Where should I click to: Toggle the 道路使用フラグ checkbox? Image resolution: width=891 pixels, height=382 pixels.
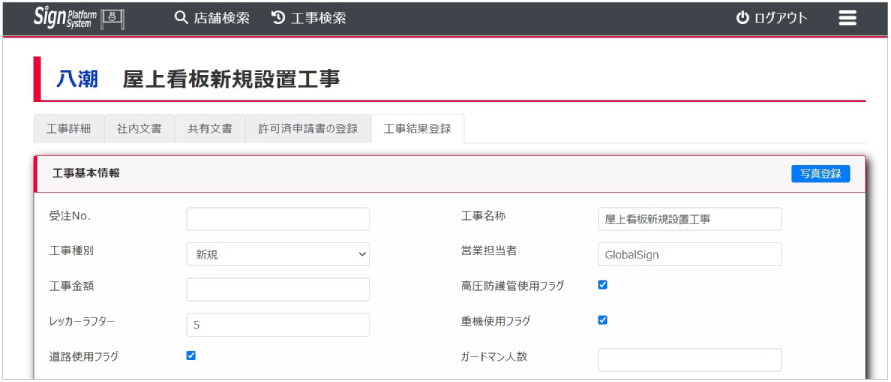tap(191, 355)
